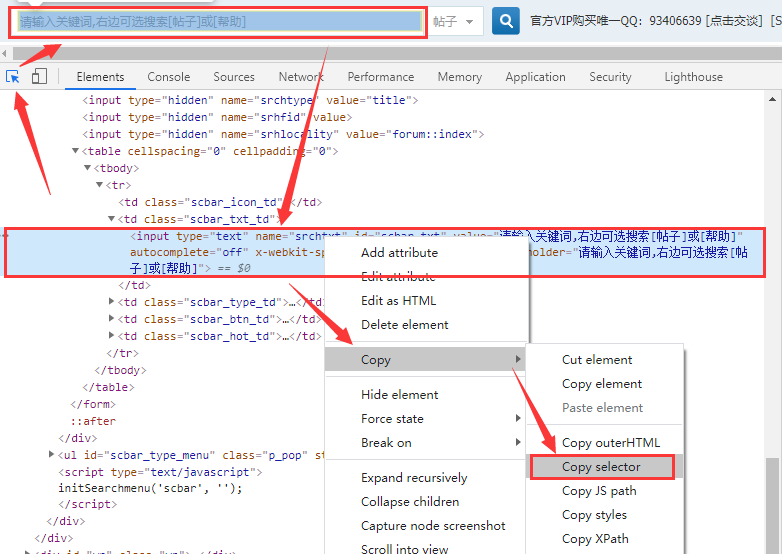Collapse the table cellspacing node triangle
782x554 pixels.
tap(75, 152)
